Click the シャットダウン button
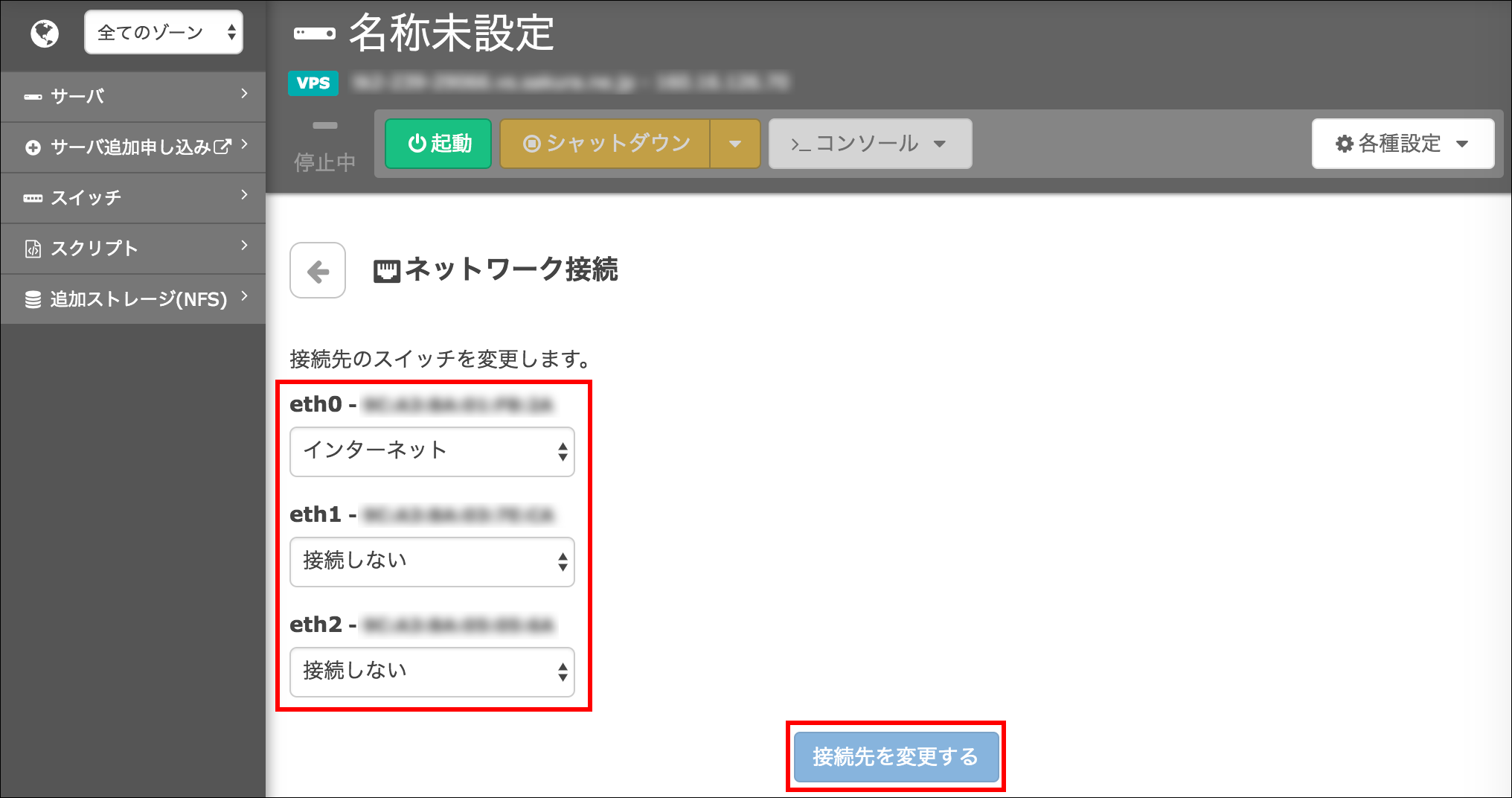1512x798 pixels. tap(606, 144)
